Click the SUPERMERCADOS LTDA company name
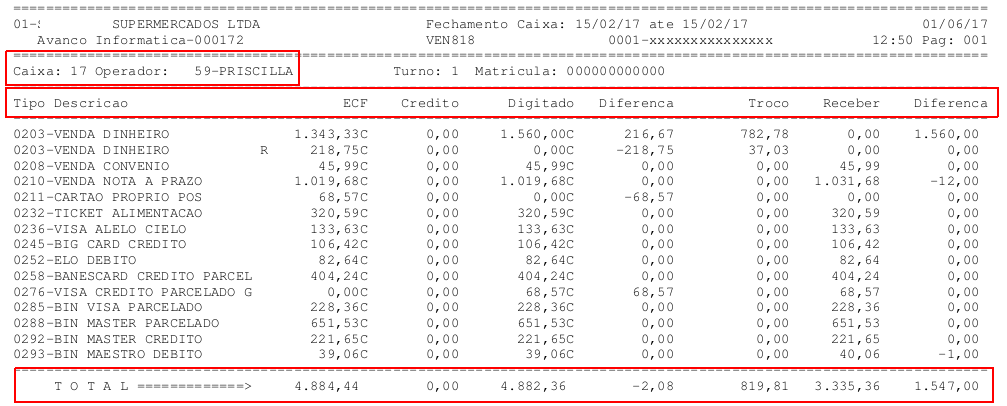Viewport: 1007px width, 406px height. tap(183, 22)
